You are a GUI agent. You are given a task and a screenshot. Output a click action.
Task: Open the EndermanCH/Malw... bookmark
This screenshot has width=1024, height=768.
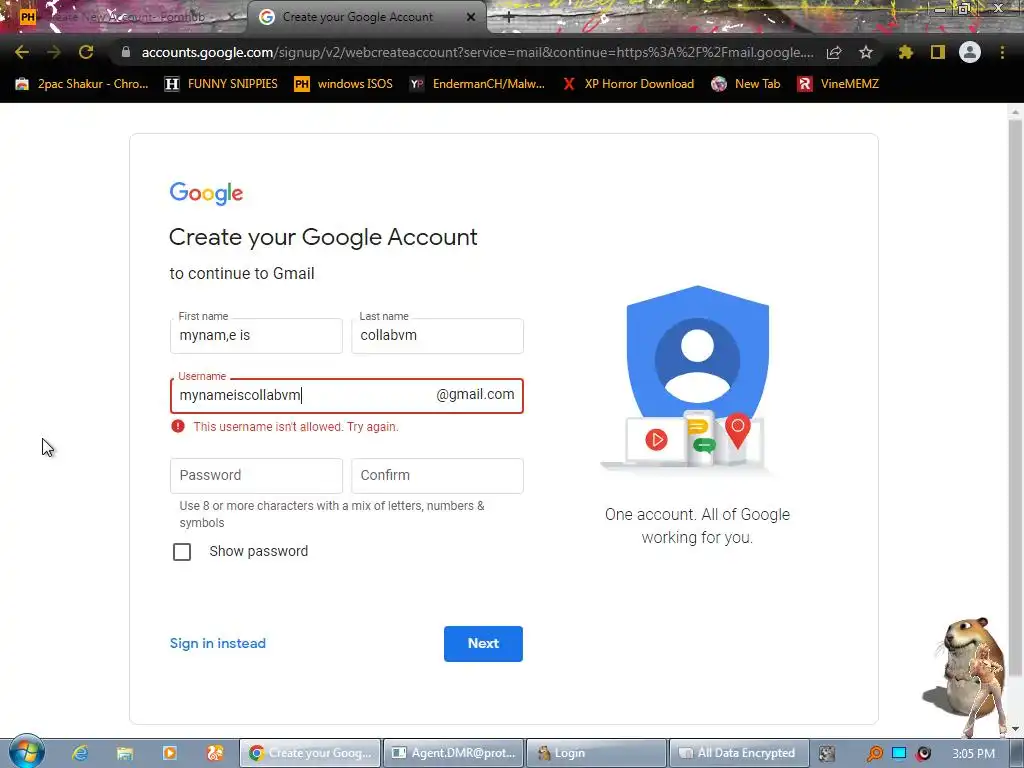coord(477,84)
